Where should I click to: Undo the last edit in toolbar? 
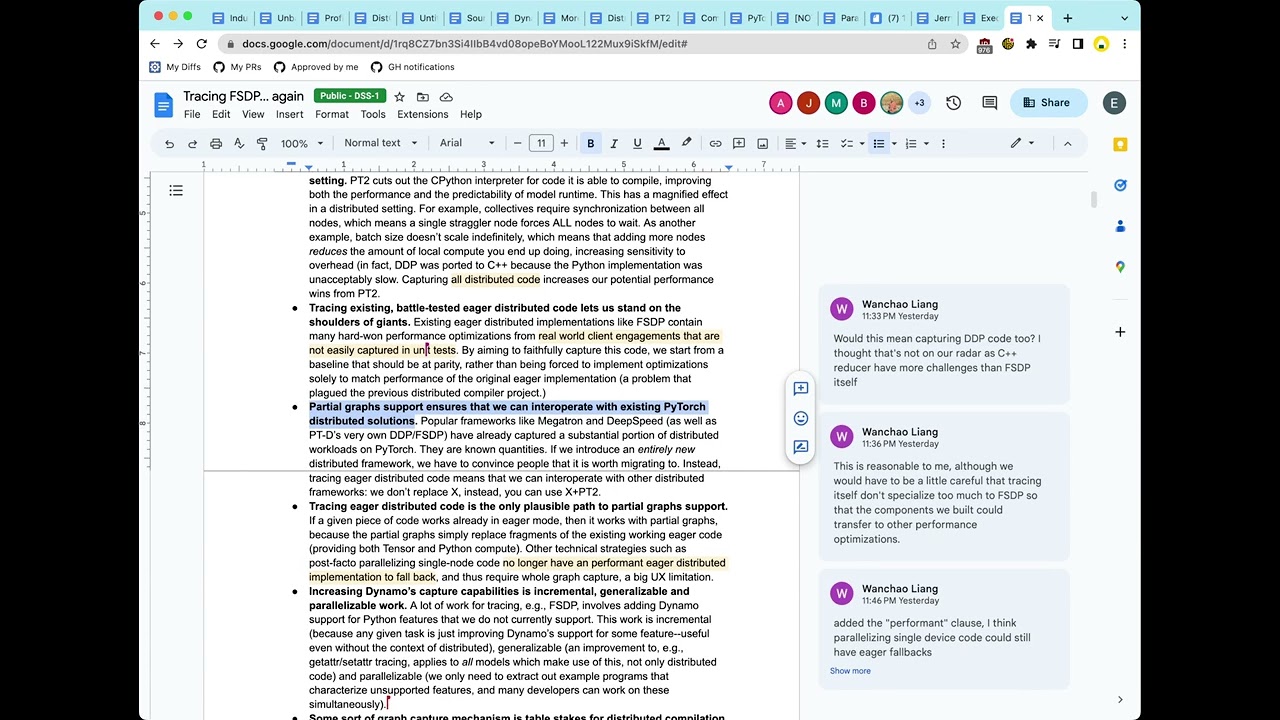[169, 143]
